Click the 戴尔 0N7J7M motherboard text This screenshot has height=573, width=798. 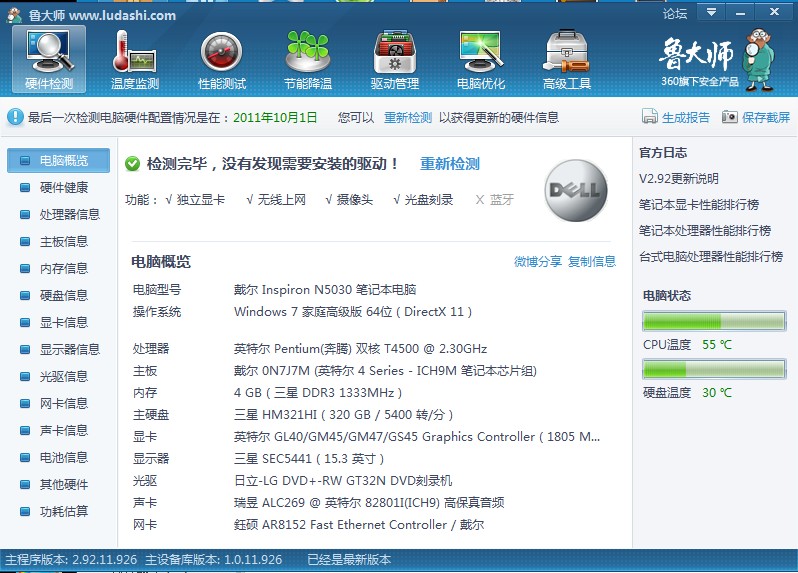[385, 370]
